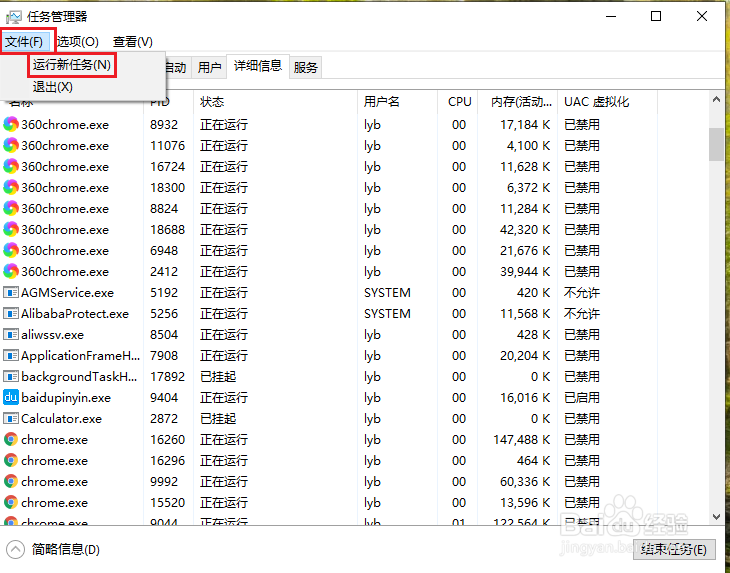This screenshot has width=730, height=573.
Task: Select the baidupinyin.exe process name
Action: pyautogui.click(x=66, y=398)
